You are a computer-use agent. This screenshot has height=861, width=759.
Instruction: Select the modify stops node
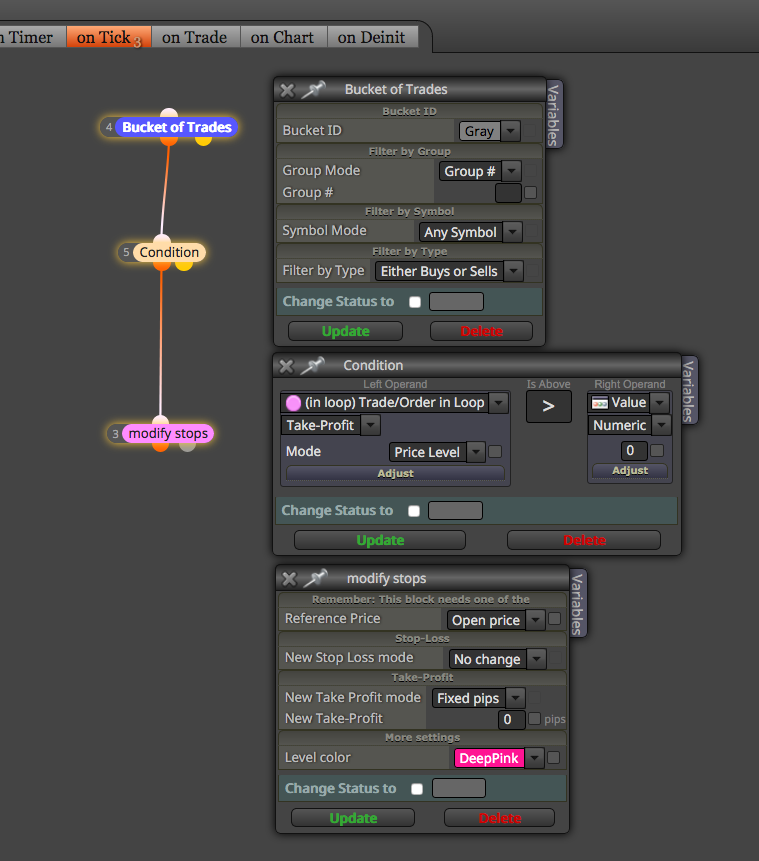[168, 434]
